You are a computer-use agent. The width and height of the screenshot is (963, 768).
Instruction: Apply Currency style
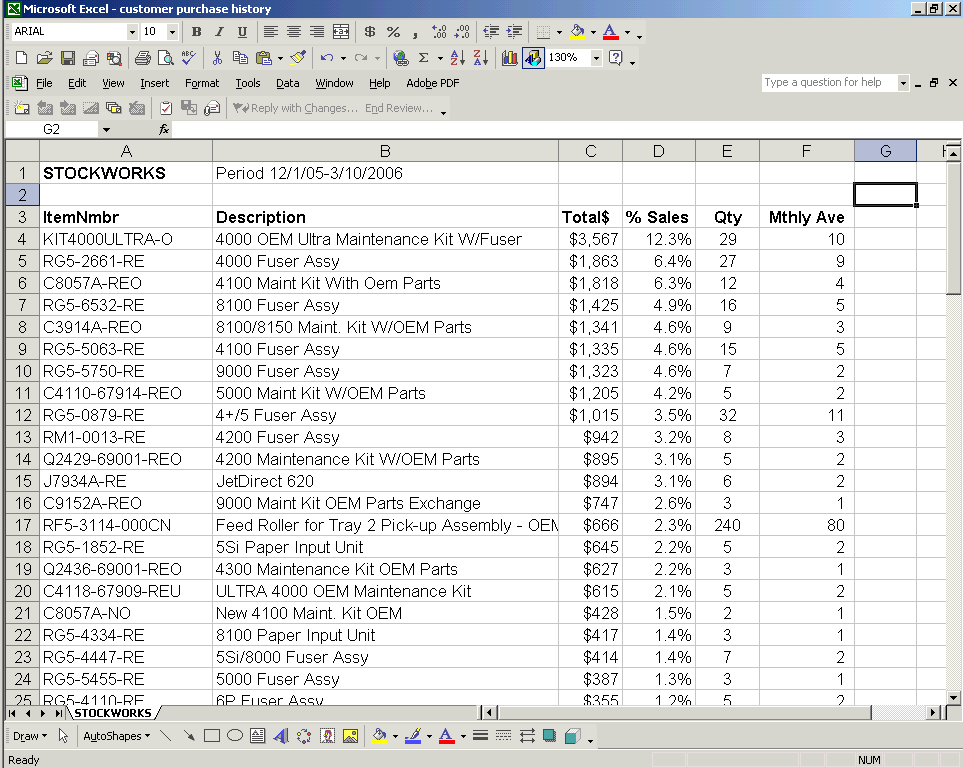click(370, 32)
